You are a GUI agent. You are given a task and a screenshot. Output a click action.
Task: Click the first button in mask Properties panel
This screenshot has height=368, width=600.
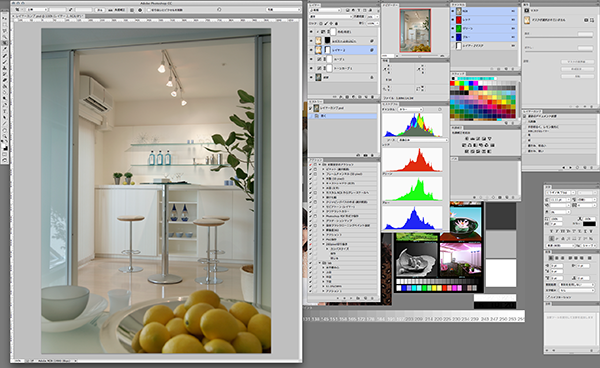(x=577, y=62)
